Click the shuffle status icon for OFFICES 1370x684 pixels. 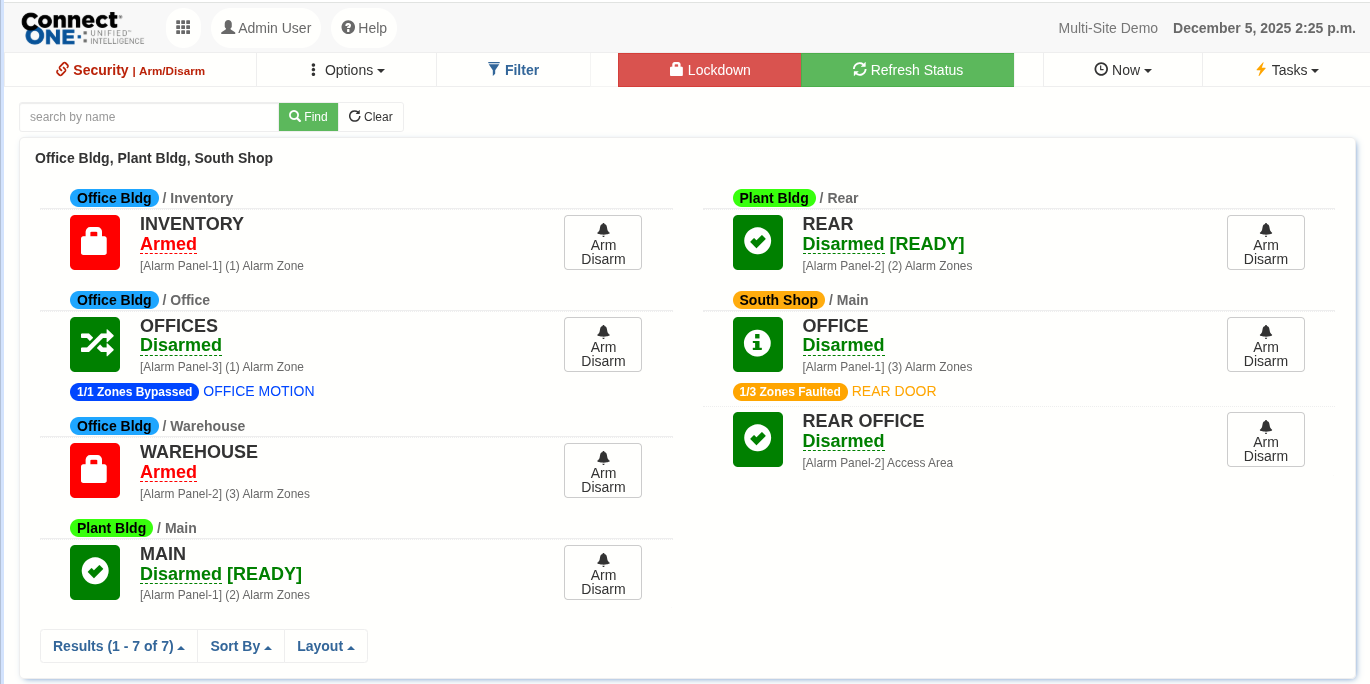[95, 344]
